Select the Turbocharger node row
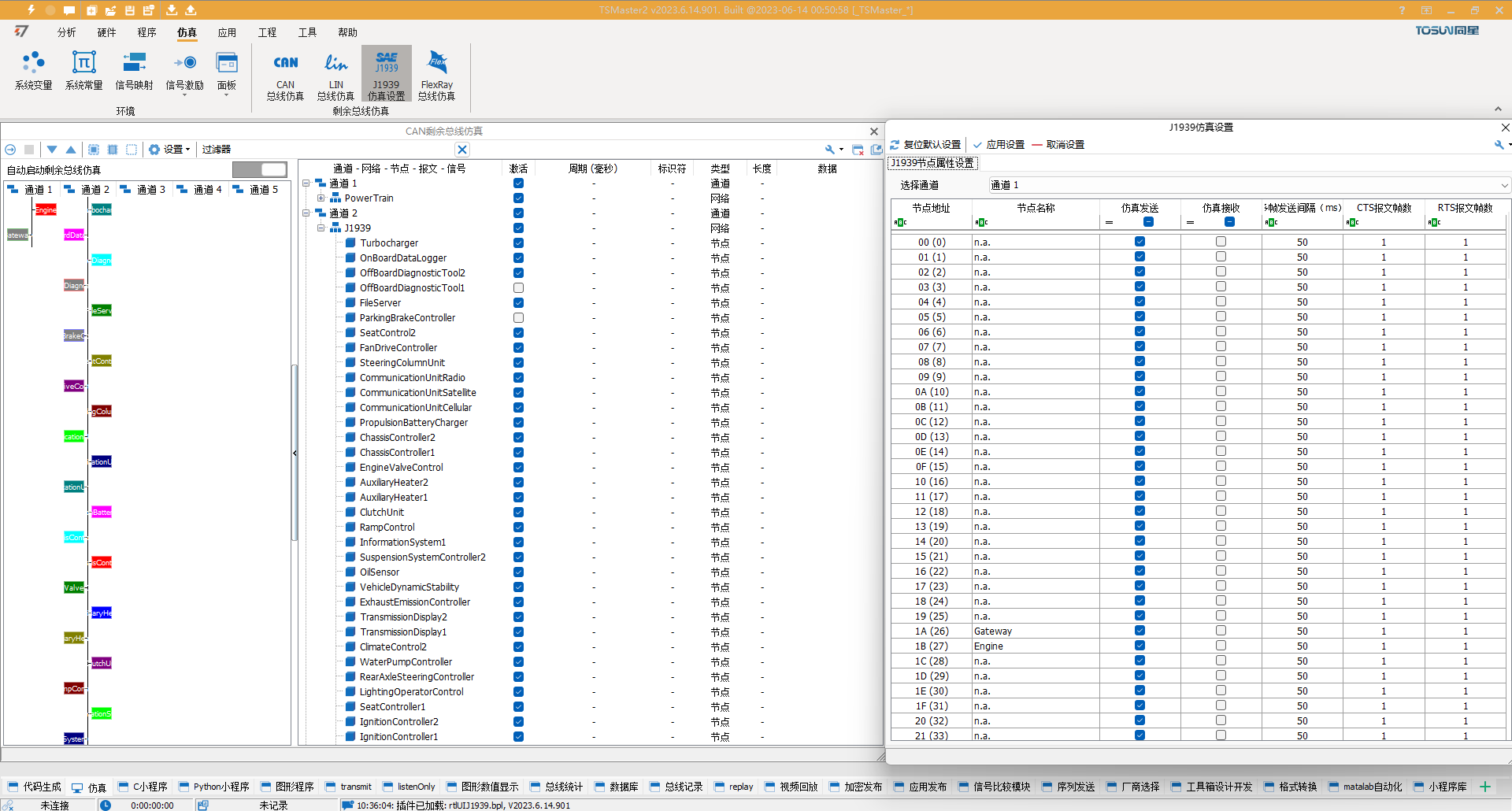This screenshot has height=811, width=1512. (x=389, y=243)
